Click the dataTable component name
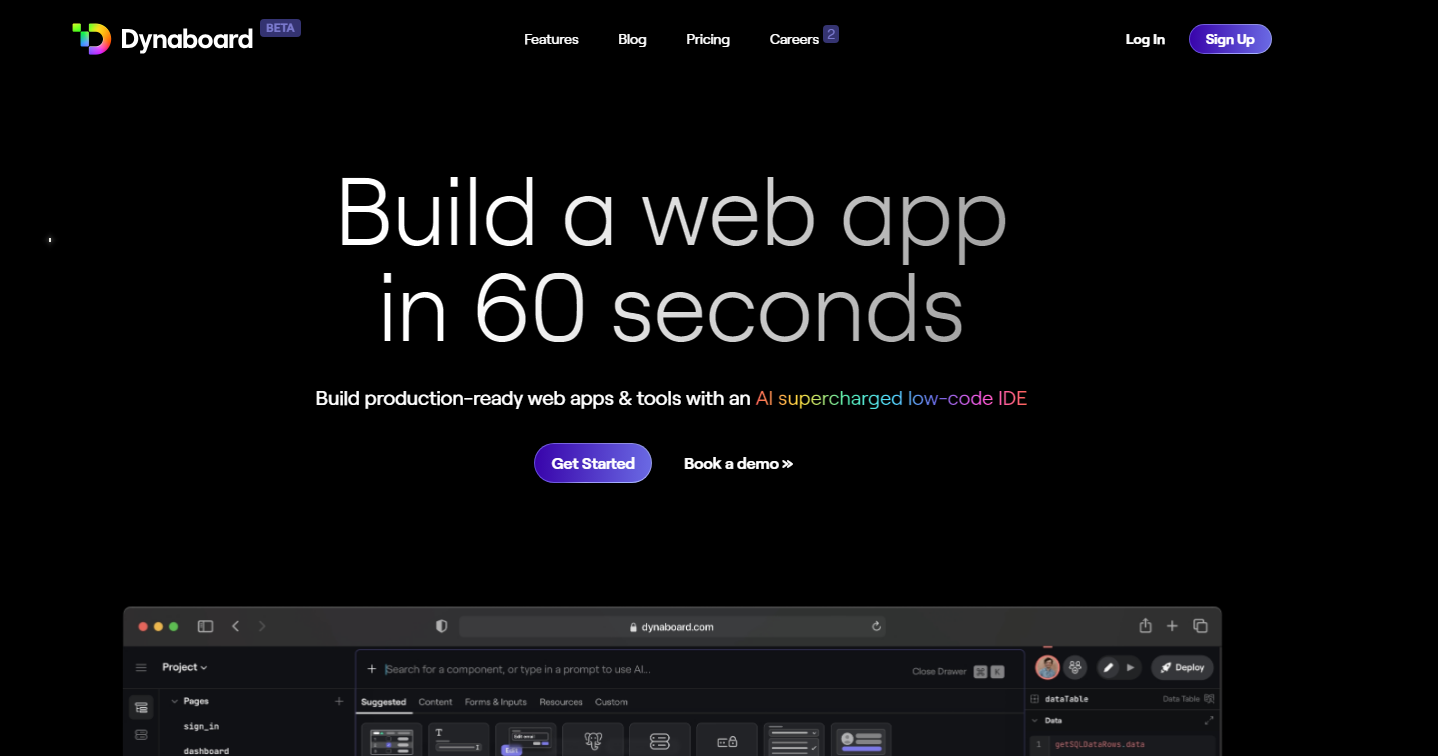Image resolution: width=1438 pixels, height=756 pixels. pyautogui.click(x=1067, y=699)
